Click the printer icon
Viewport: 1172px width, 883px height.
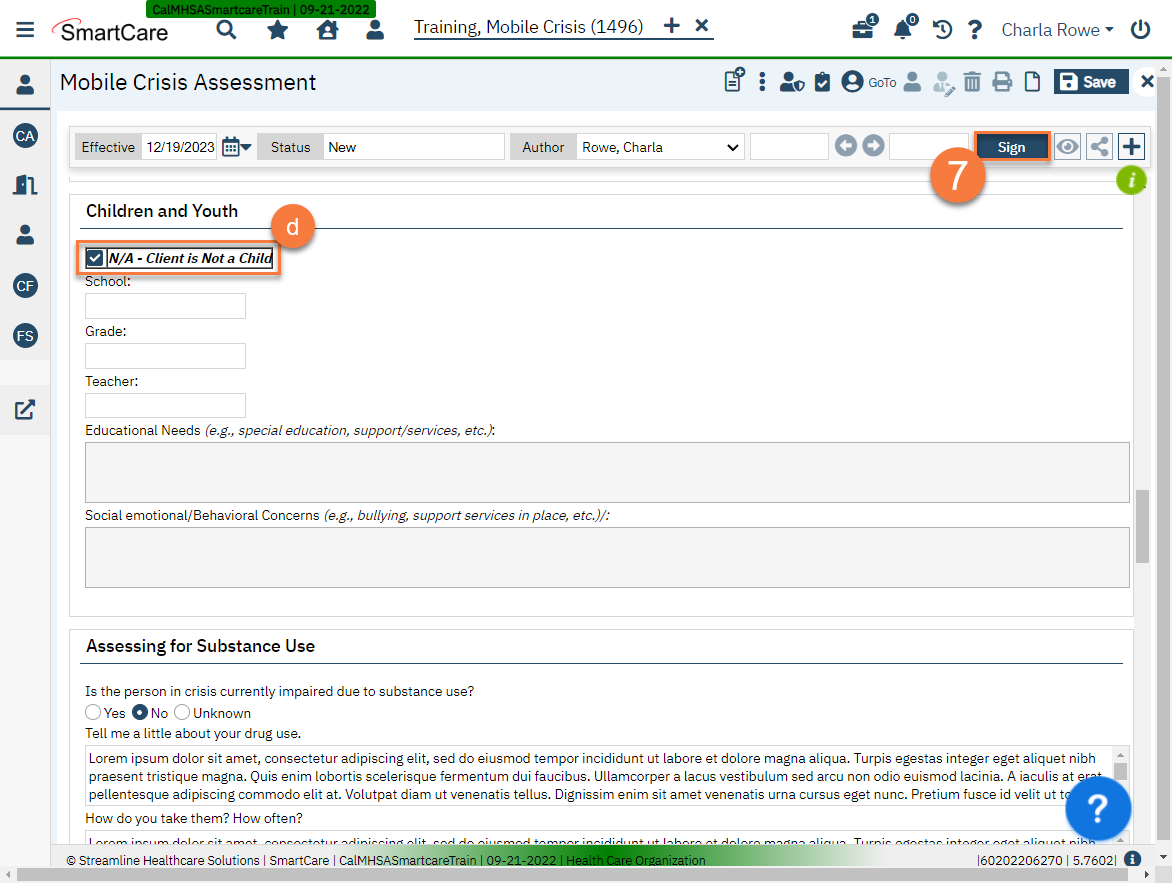(1002, 83)
